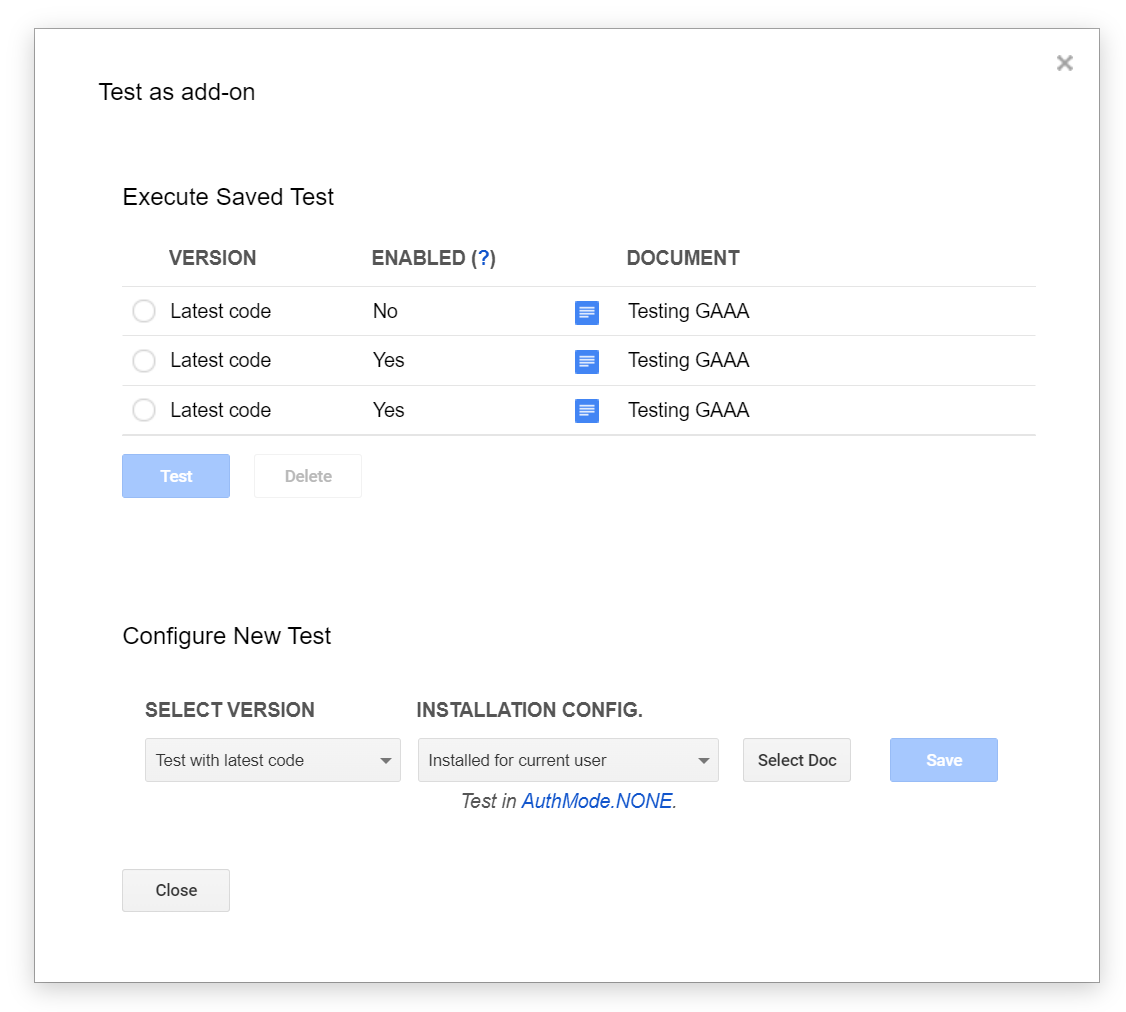Viewport: 1126px width, 1012px height.
Task: Click the Close button
Action: [x=176, y=891]
